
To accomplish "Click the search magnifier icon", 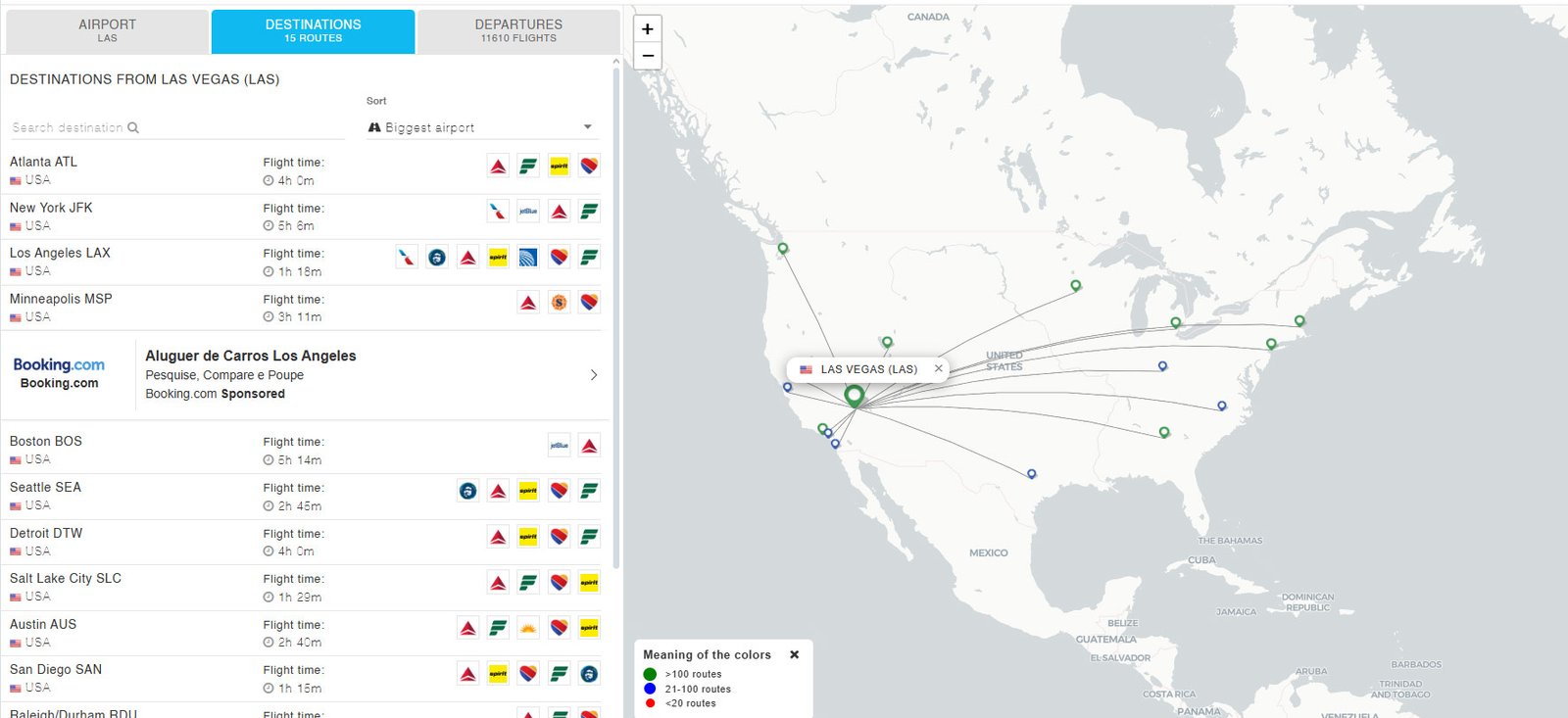I will (133, 127).
